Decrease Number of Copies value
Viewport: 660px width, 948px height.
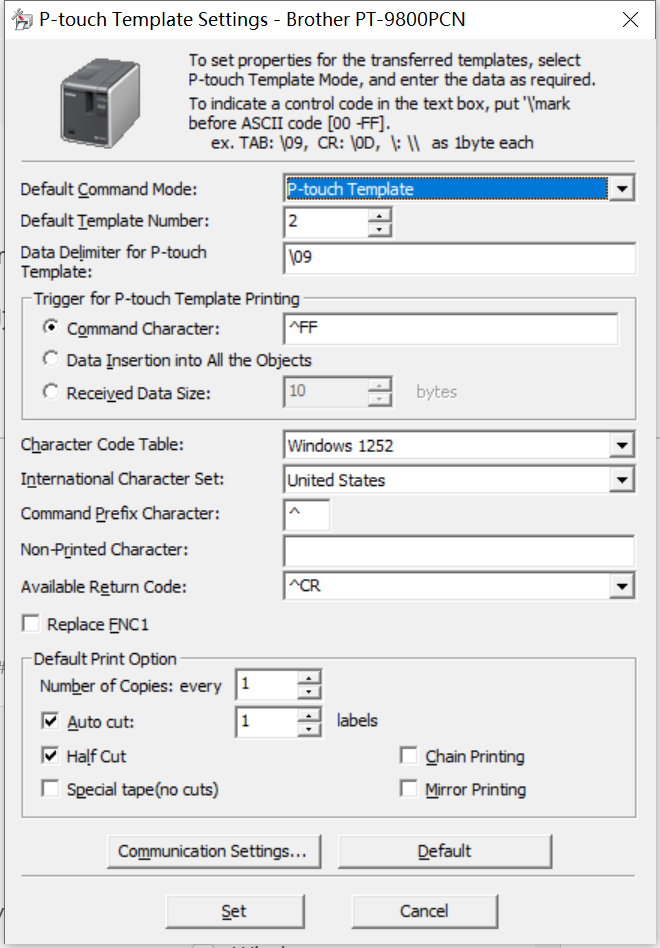(x=309, y=692)
